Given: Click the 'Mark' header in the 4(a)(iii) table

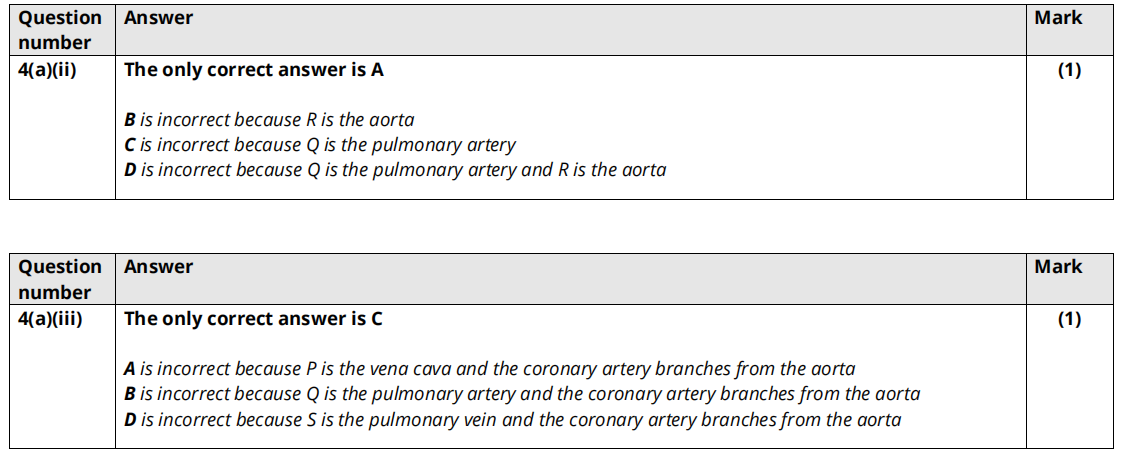Looking at the screenshot, I should pyautogui.click(x=1058, y=267).
